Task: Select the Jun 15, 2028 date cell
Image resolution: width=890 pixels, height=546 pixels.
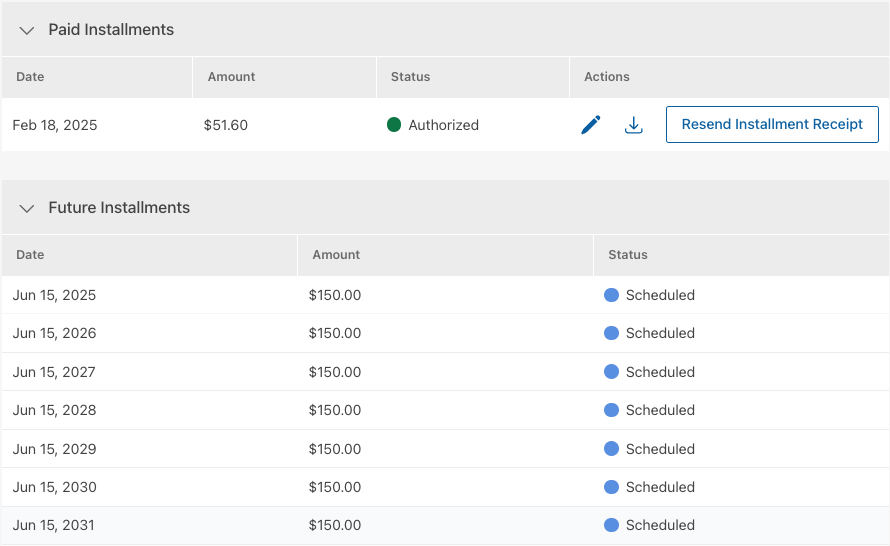Action: point(54,410)
